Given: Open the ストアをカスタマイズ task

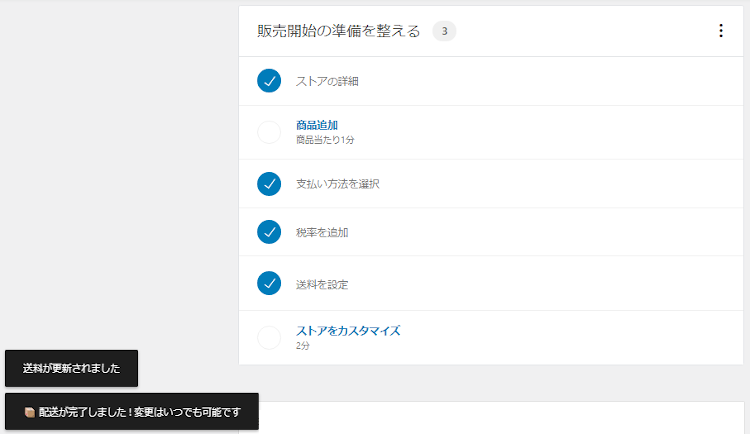Looking at the screenshot, I should [x=348, y=331].
